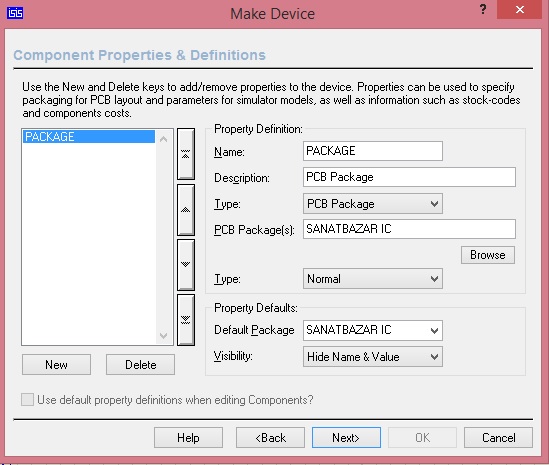Click the Description input field

(409, 177)
